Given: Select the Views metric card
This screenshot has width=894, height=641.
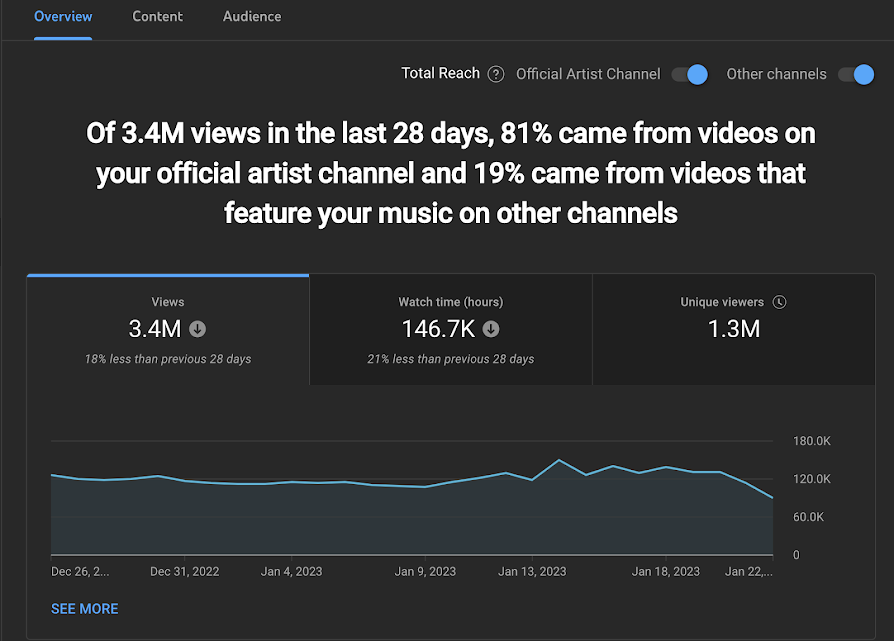Looking at the screenshot, I should 168,330.
